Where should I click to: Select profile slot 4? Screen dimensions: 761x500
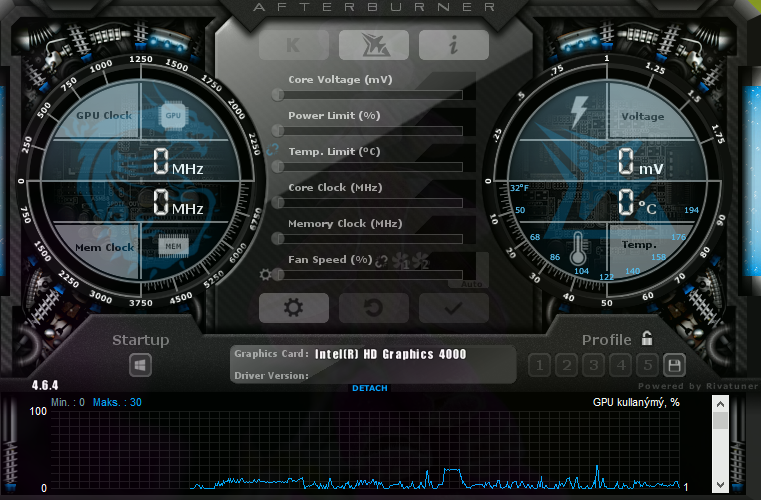(x=620, y=366)
